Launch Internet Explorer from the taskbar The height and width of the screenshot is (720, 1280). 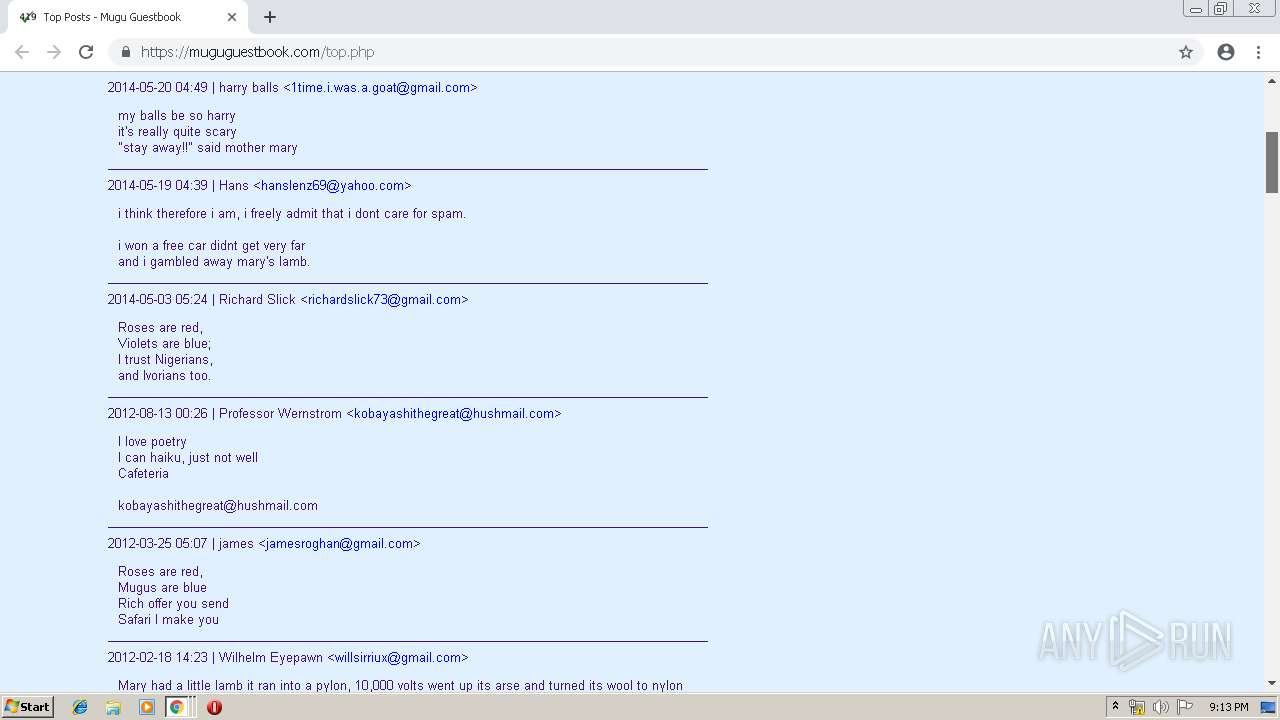(x=80, y=707)
